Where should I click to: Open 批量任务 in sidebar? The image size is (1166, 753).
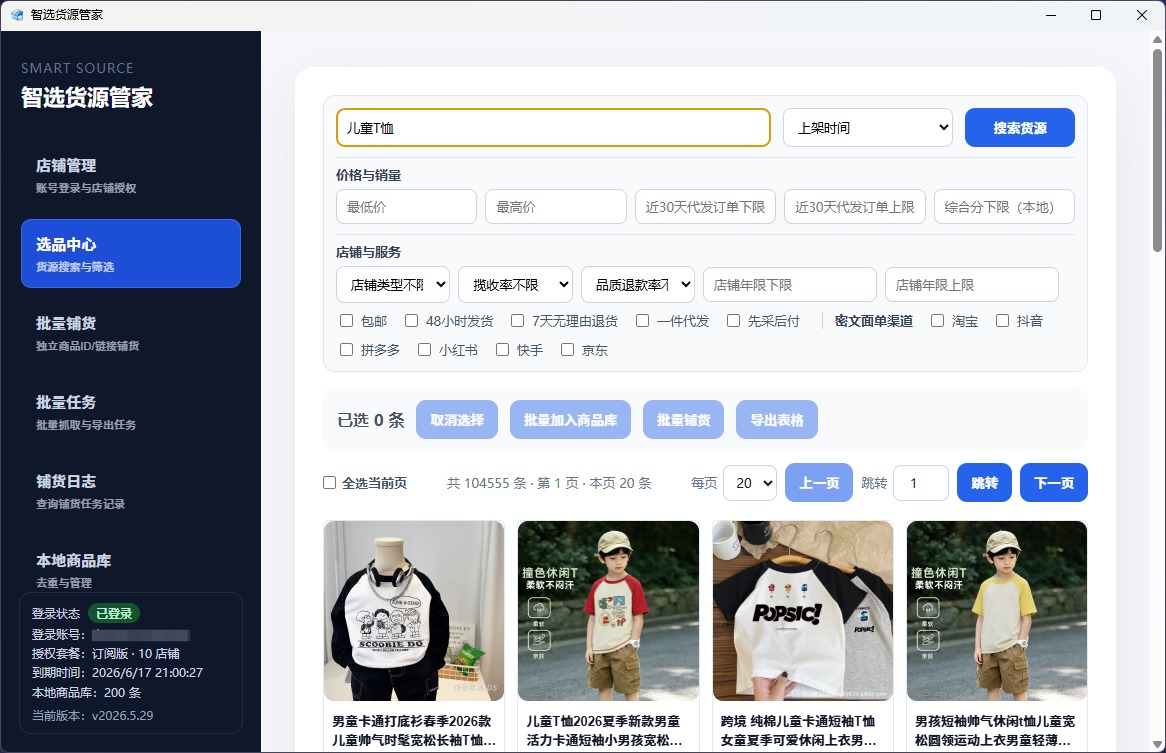click(x=131, y=412)
